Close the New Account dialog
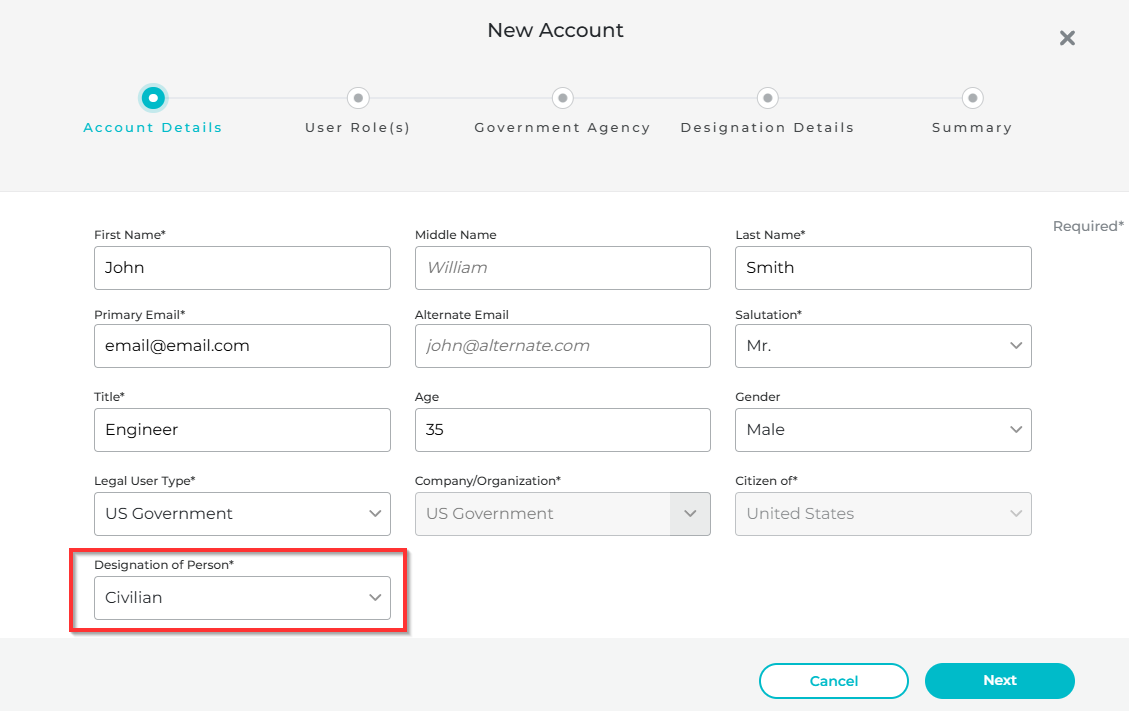 (1067, 38)
